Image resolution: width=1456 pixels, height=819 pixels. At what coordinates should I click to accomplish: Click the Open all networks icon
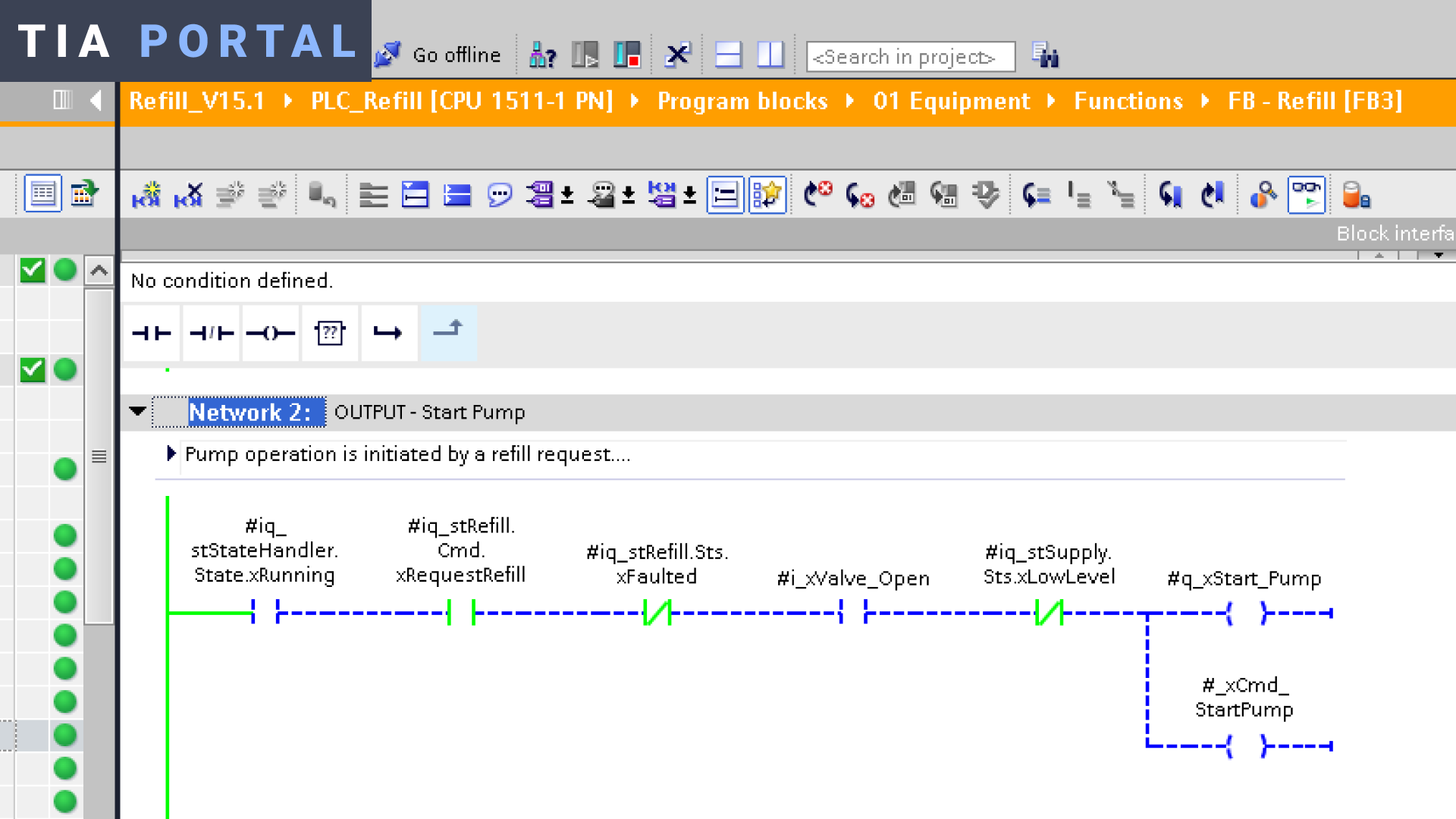[x=373, y=195]
